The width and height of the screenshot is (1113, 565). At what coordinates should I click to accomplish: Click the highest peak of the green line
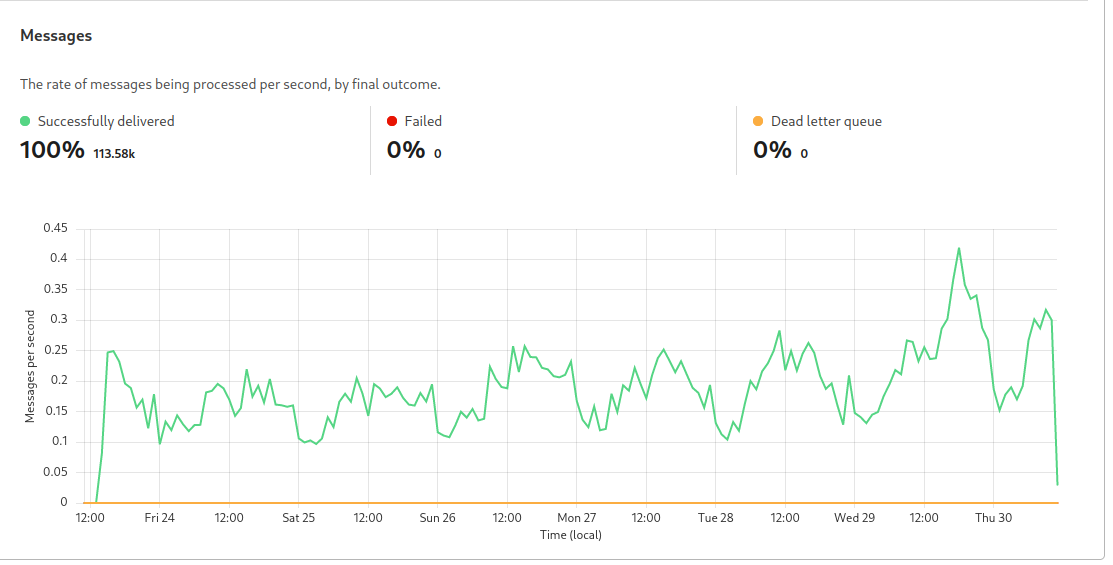pos(959,248)
